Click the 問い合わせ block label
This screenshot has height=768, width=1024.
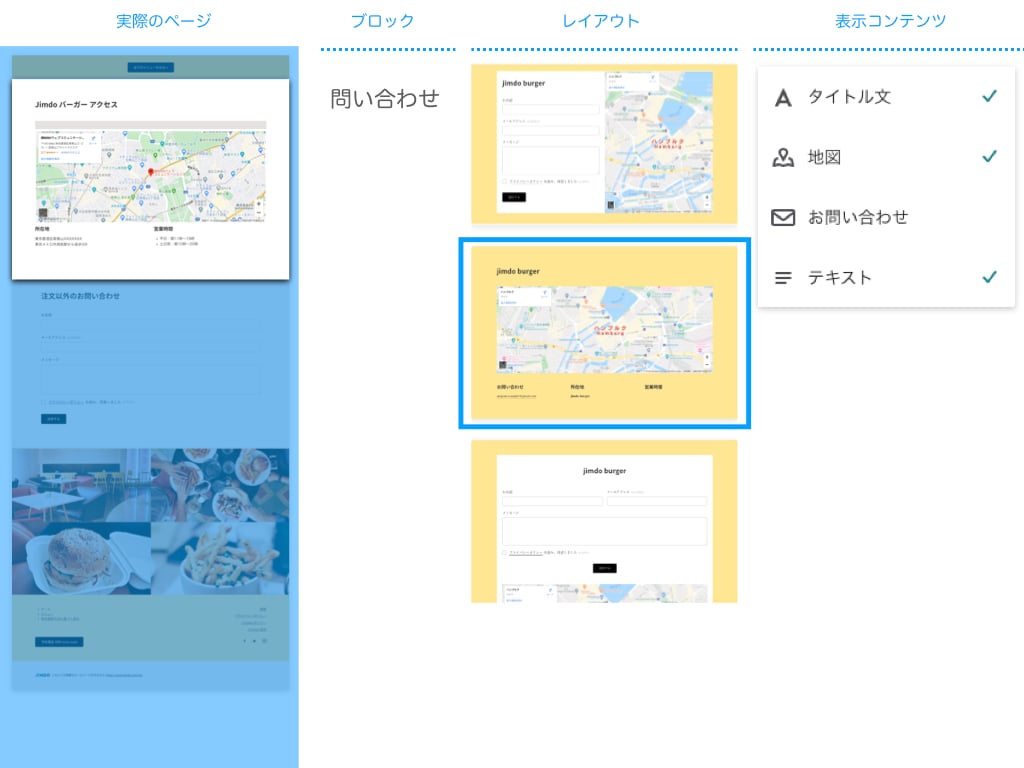click(x=385, y=98)
